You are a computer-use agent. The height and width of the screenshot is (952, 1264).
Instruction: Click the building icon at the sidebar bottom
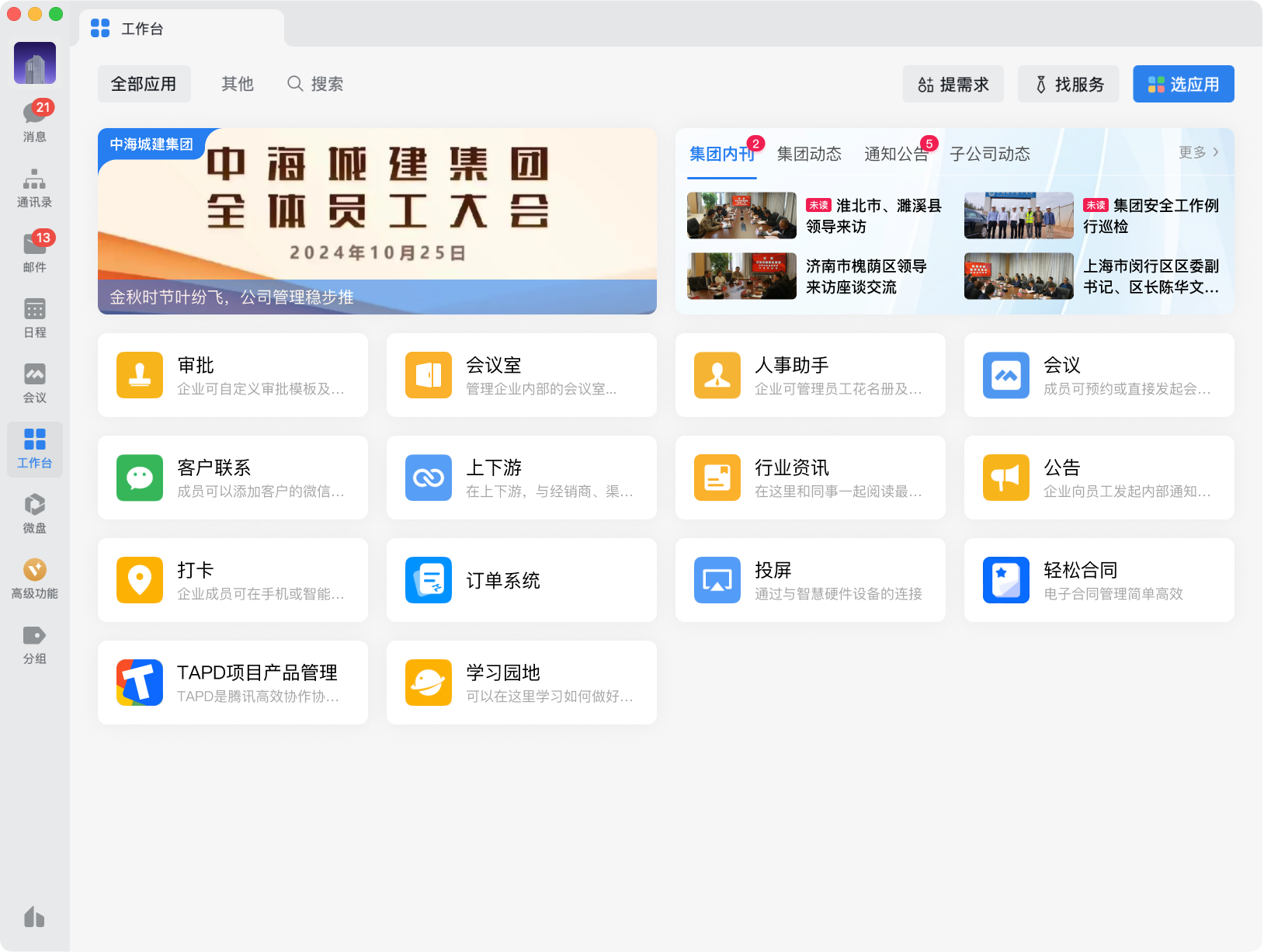point(34,917)
